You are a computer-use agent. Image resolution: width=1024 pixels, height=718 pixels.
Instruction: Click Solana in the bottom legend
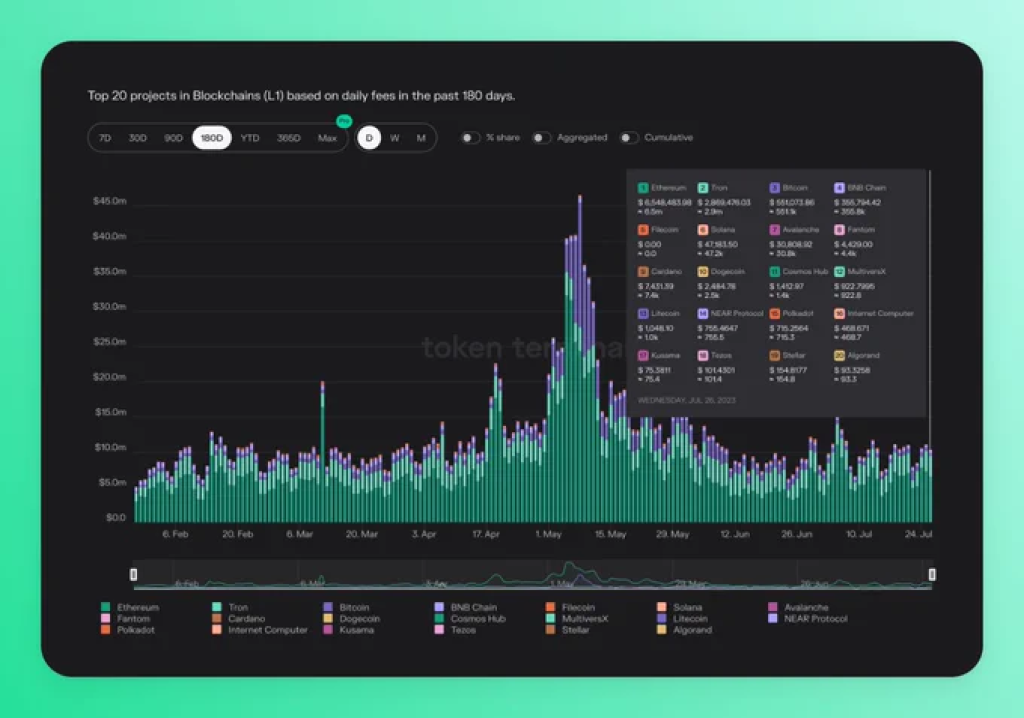point(680,607)
